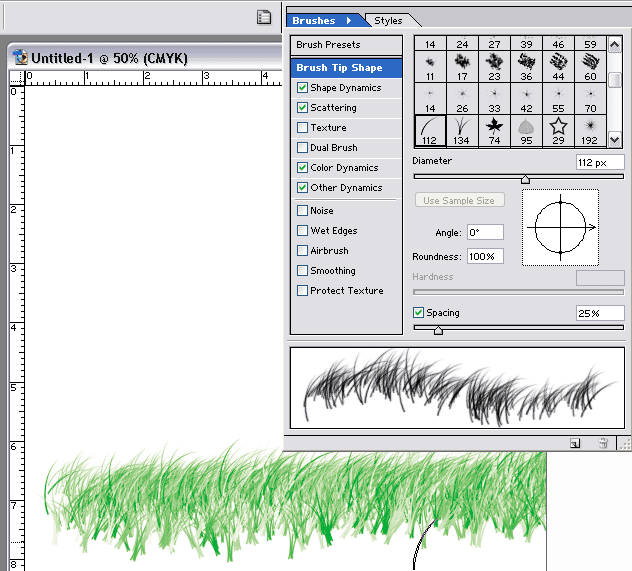Pick the sparkle brush sized 70
The image size is (632, 571).
pyautogui.click(x=590, y=99)
